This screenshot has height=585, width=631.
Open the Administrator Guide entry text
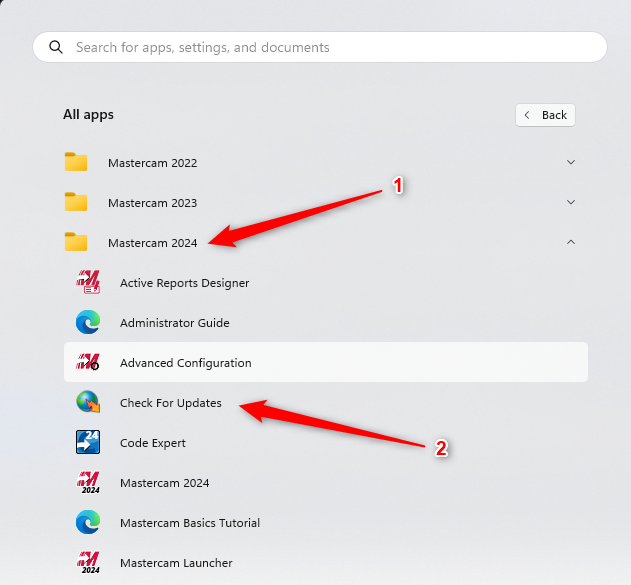pos(175,323)
